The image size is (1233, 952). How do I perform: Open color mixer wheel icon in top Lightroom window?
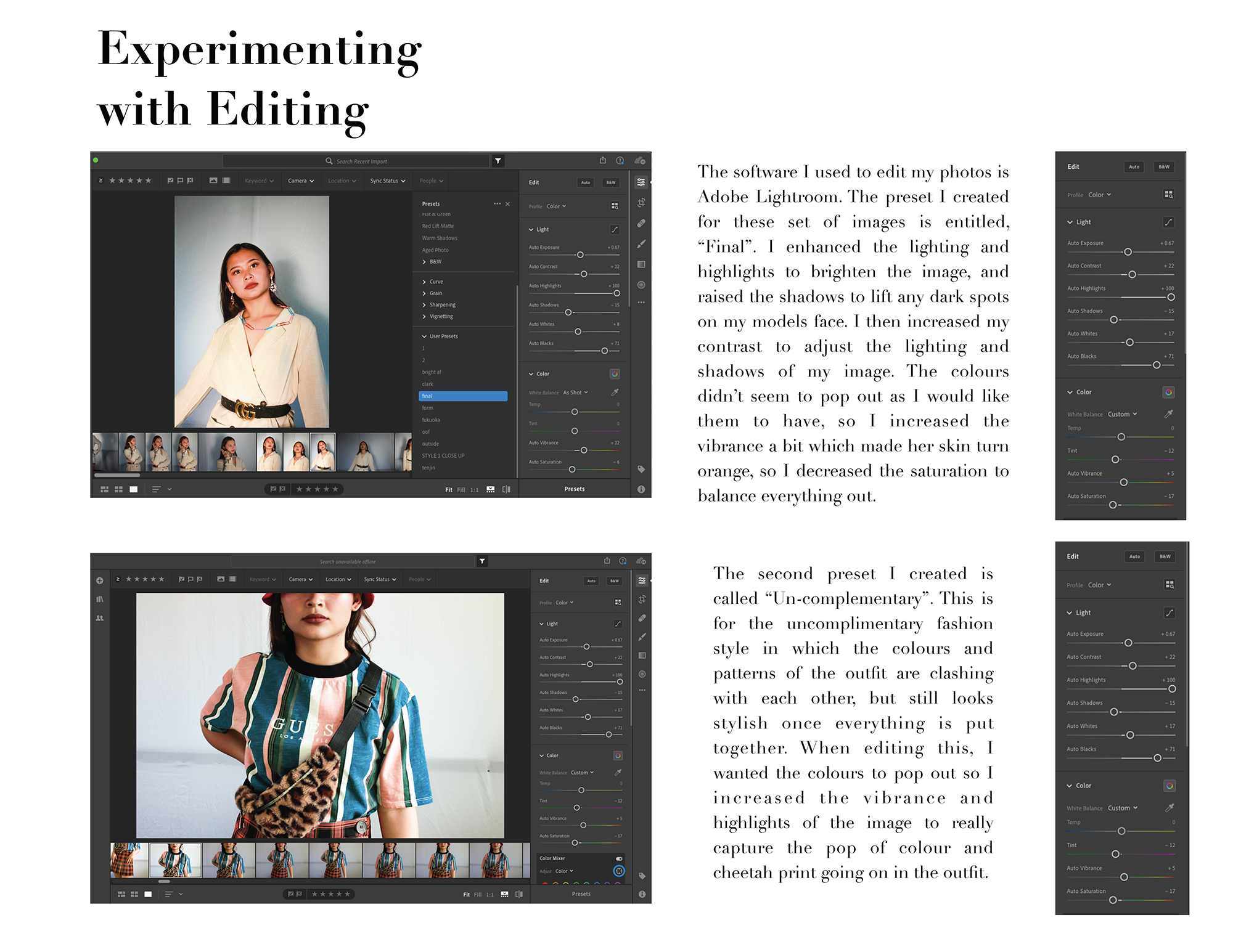(x=615, y=374)
